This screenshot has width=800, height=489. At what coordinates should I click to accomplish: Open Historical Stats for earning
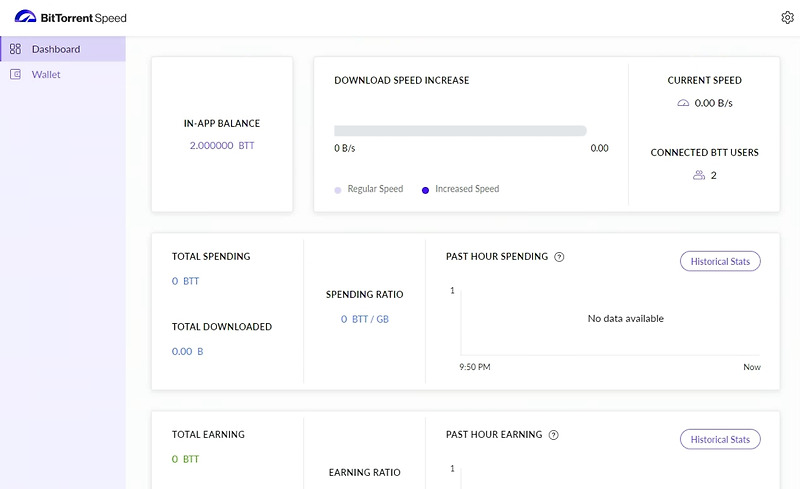click(720, 439)
